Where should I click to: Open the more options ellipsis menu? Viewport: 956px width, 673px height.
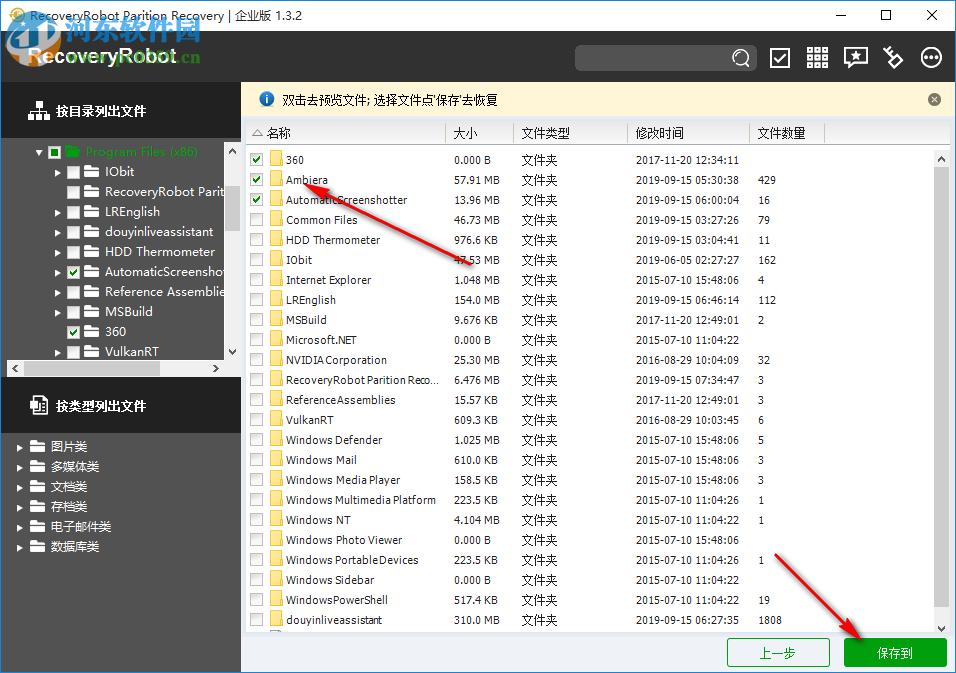point(931,58)
